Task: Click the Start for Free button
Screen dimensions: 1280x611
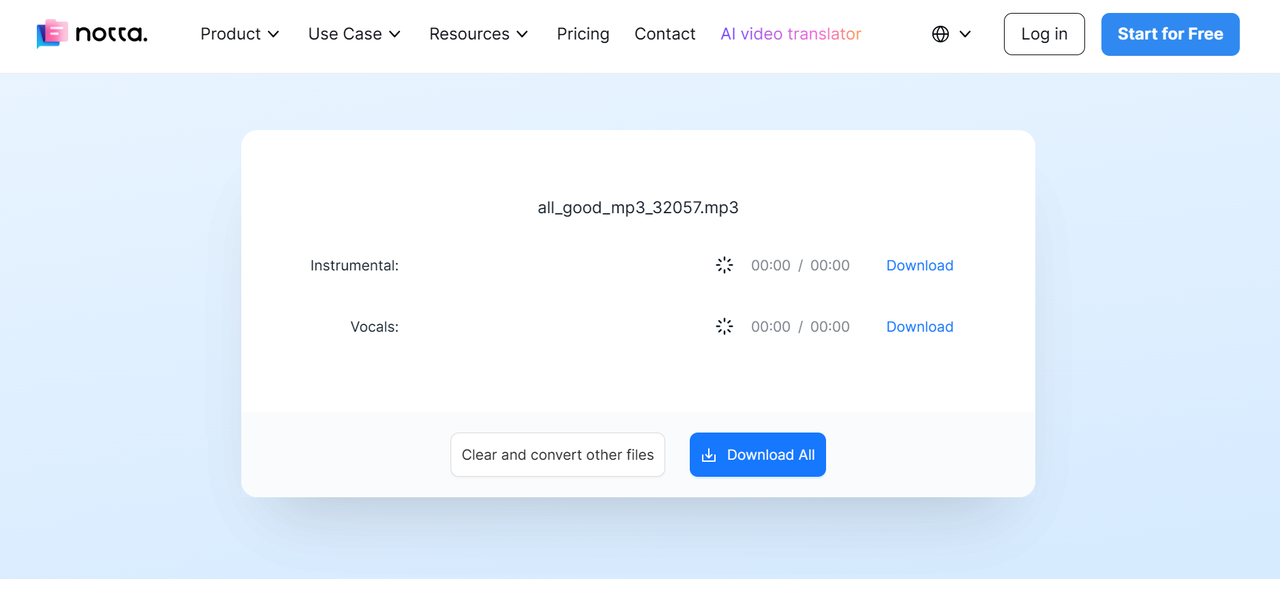Action: click(1170, 34)
